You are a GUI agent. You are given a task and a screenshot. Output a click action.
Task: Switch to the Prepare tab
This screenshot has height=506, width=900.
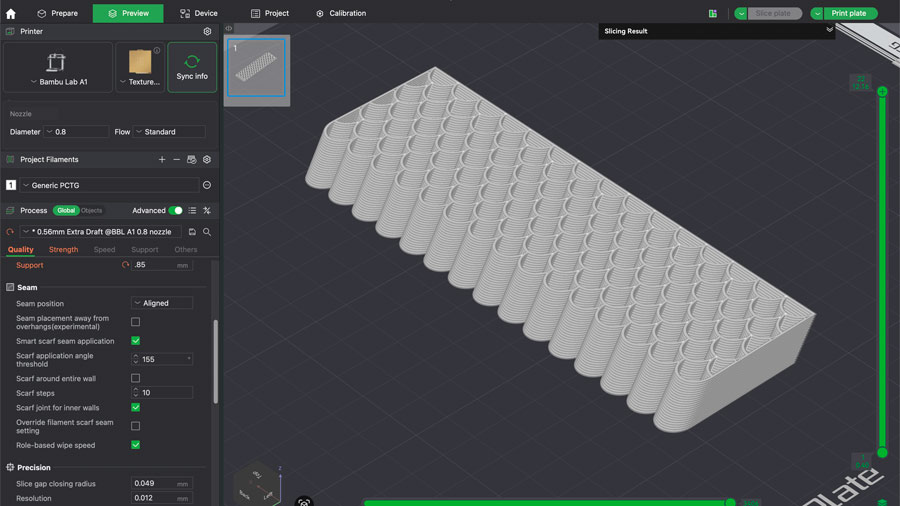57,13
